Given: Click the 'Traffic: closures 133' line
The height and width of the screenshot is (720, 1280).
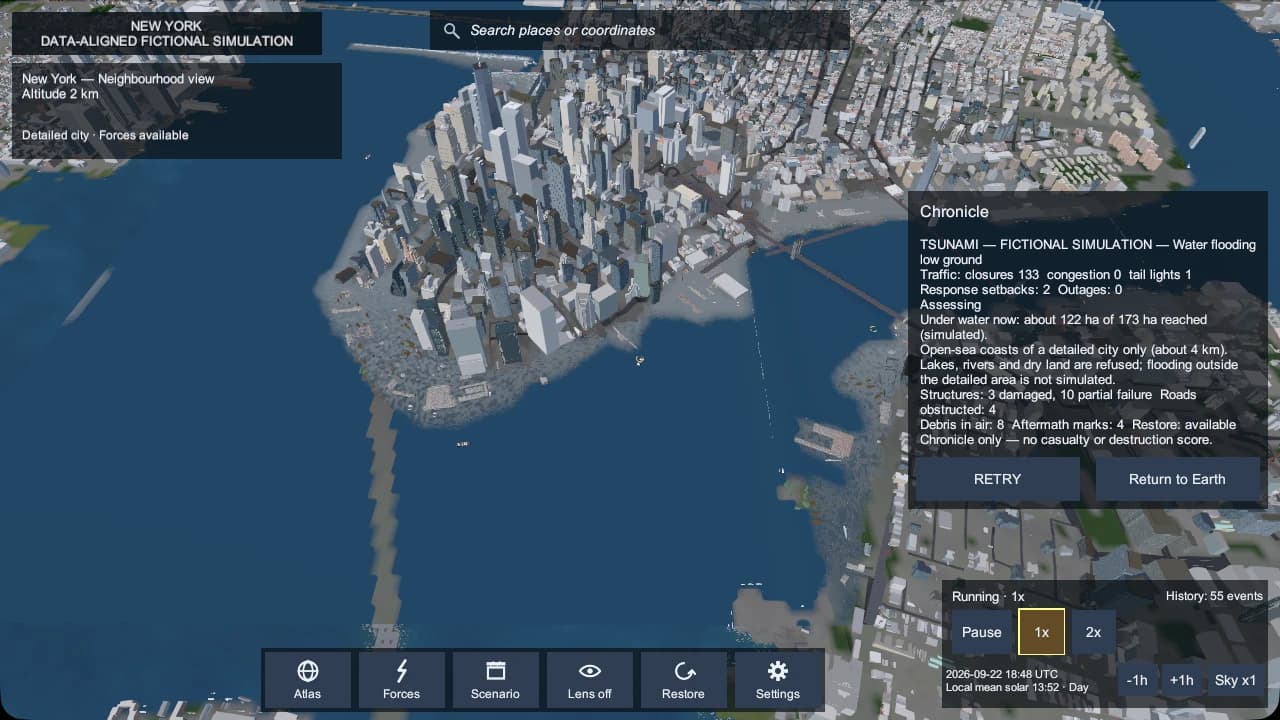Looking at the screenshot, I should (1056, 274).
